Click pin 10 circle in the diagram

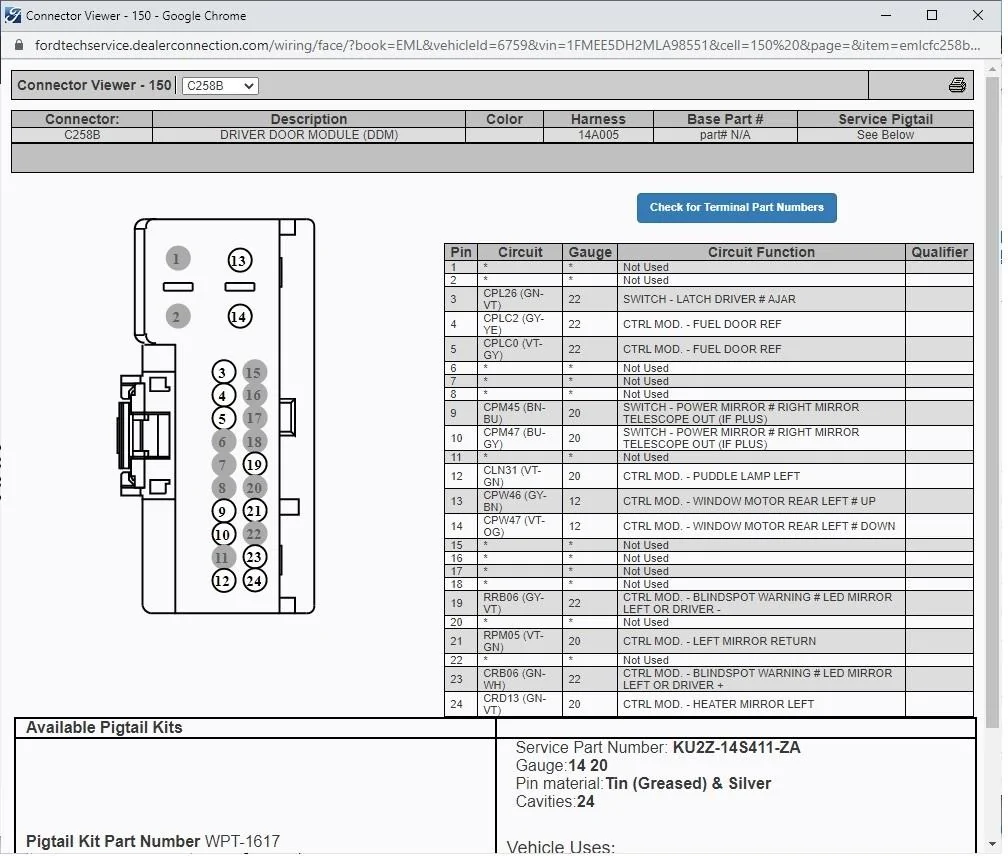[x=223, y=534]
